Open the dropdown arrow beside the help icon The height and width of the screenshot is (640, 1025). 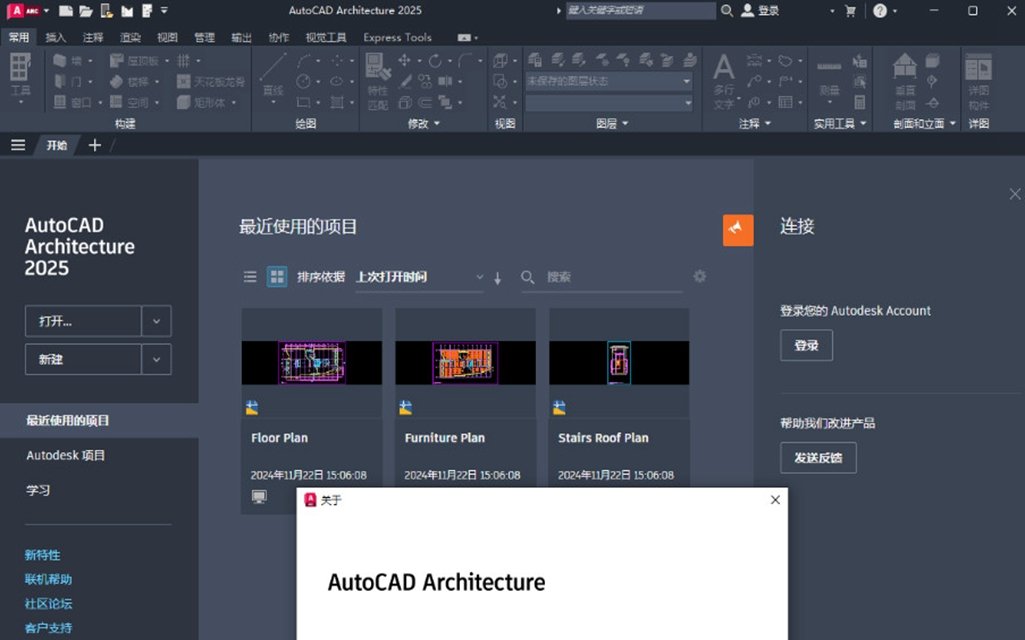coord(895,10)
